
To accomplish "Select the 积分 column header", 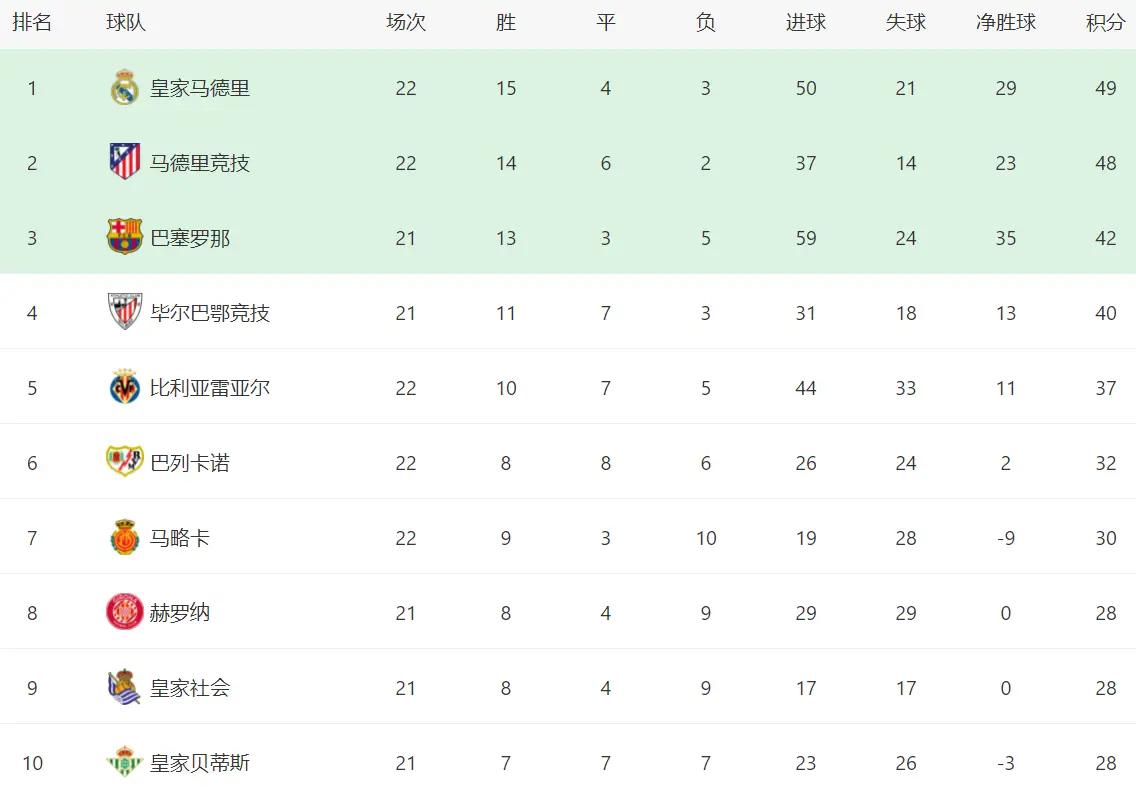I will 1105,22.
